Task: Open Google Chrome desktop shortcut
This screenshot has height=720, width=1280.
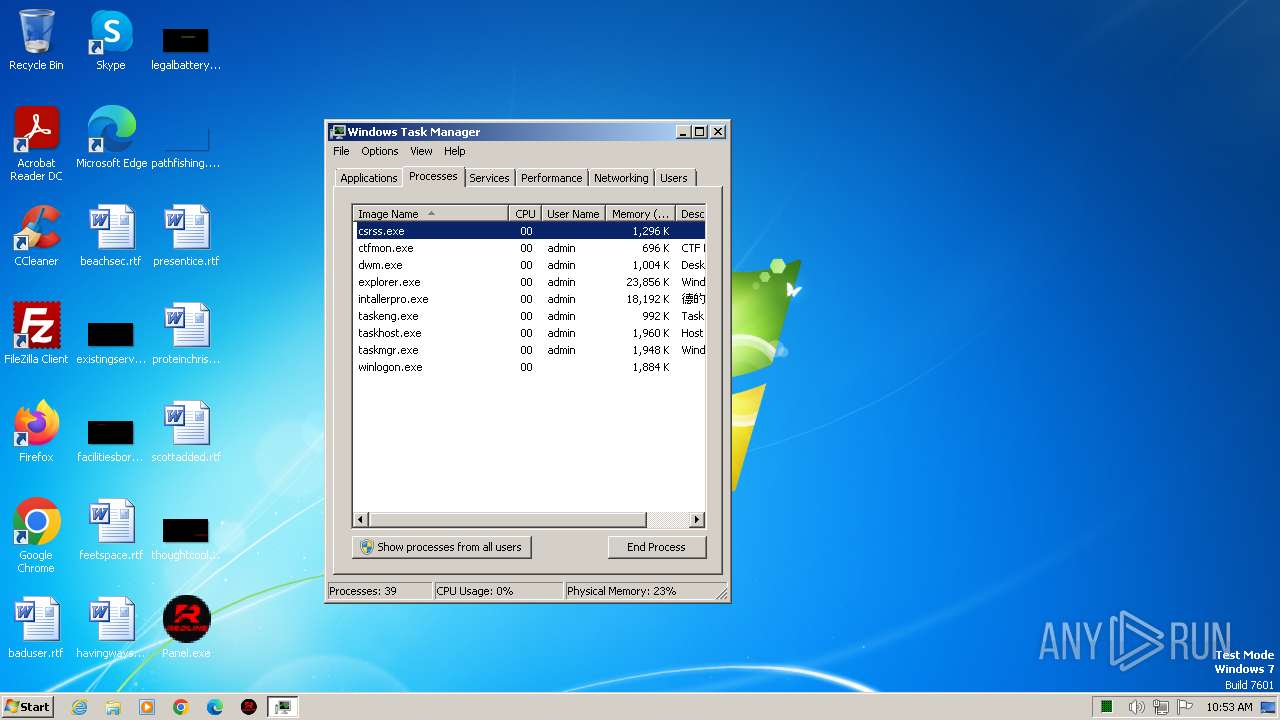Action: pyautogui.click(x=36, y=535)
